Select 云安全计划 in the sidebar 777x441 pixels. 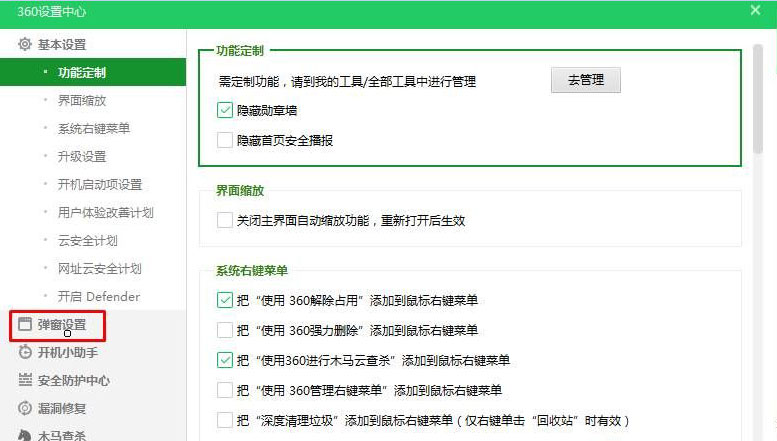(x=88, y=240)
